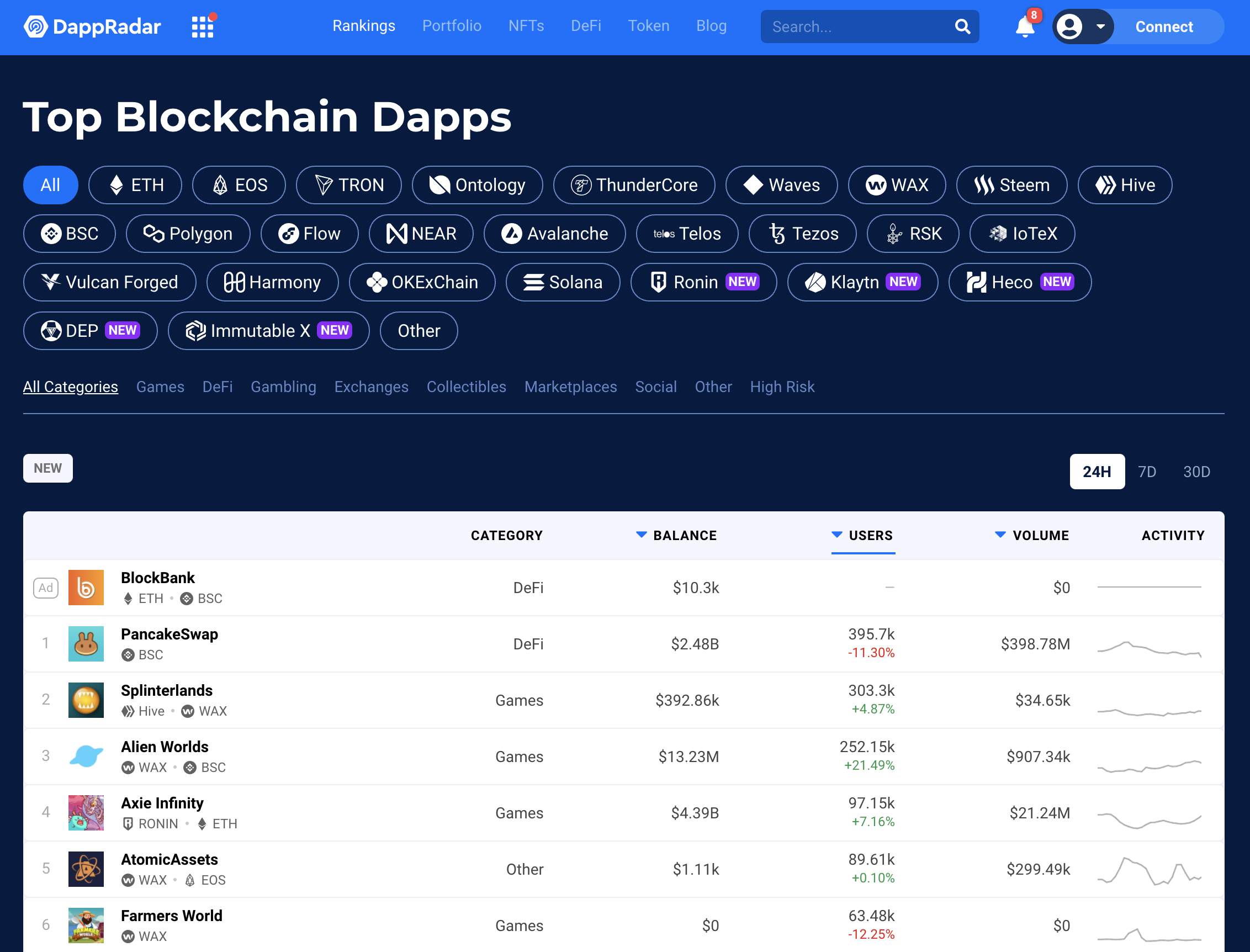This screenshot has width=1250, height=952.
Task: Switch to the Games category tab
Action: coord(160,387)
